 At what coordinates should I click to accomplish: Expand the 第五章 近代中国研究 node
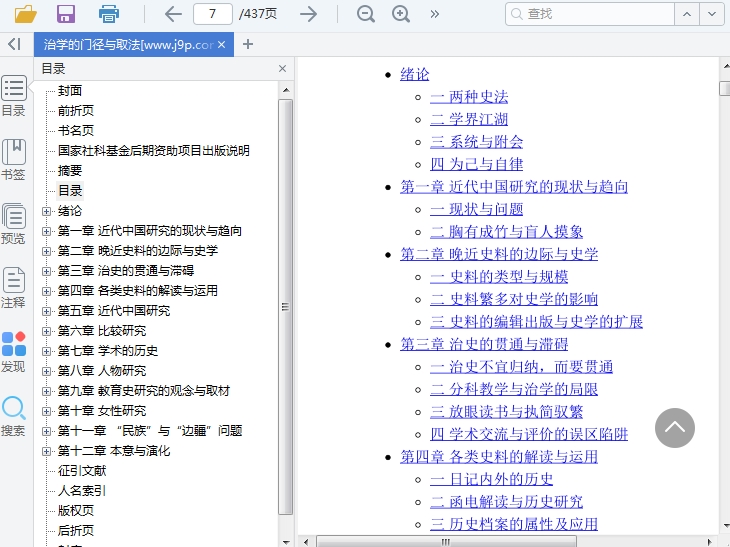[46, 311]
